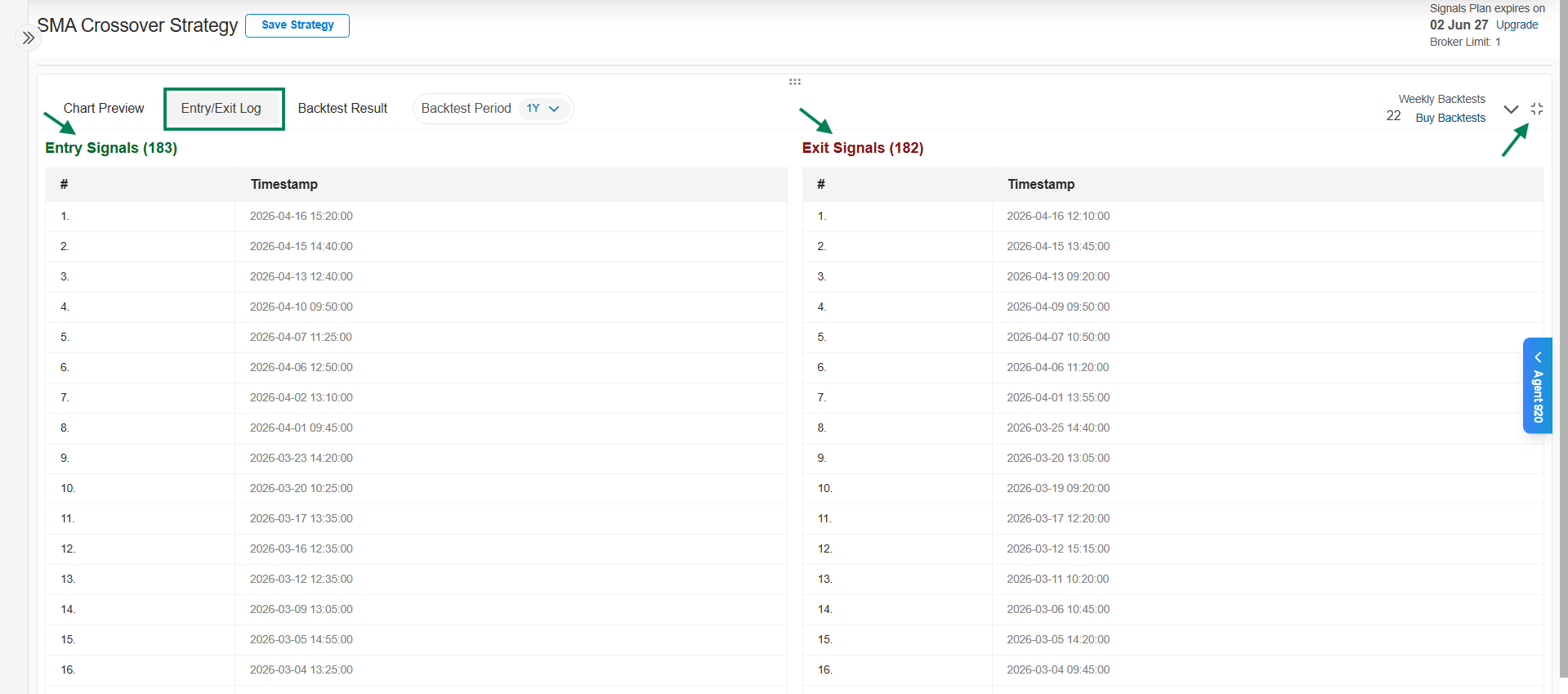Open the Backtest Result tab
1568x694 pixels.
pos(342,109)
